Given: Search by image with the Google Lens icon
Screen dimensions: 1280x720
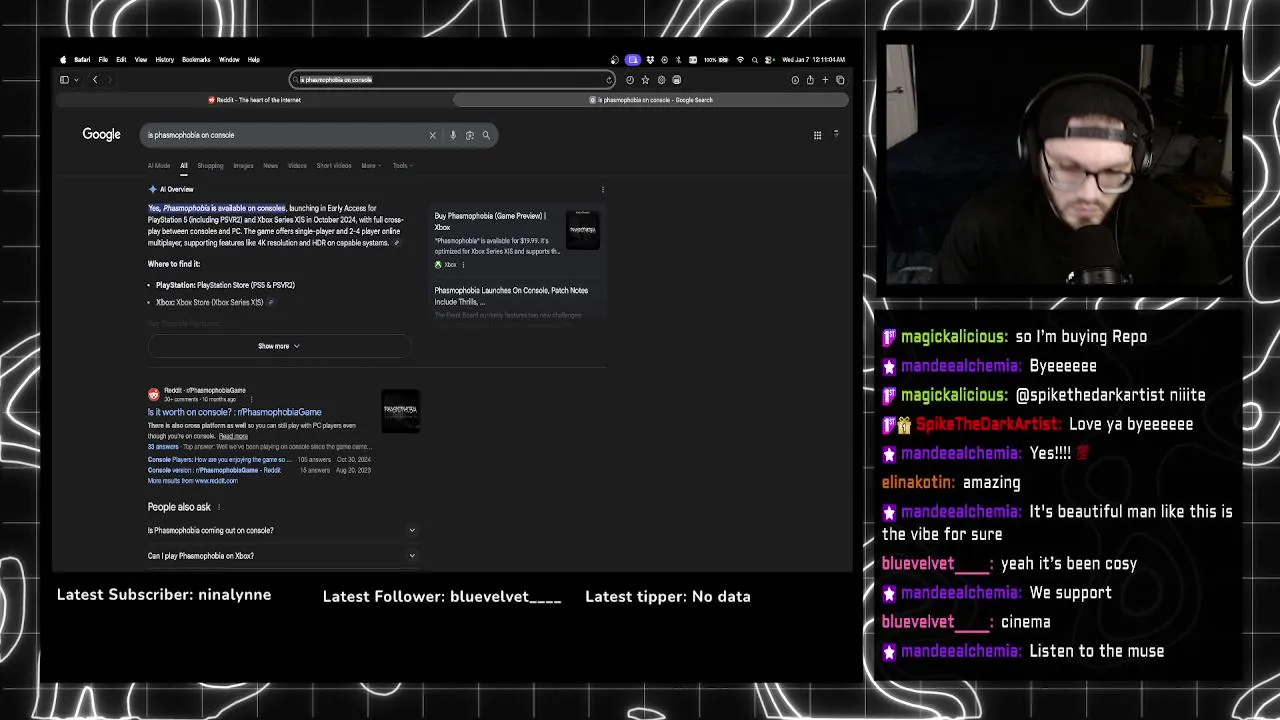Looking at the screenshot, I should pos(469,135).
